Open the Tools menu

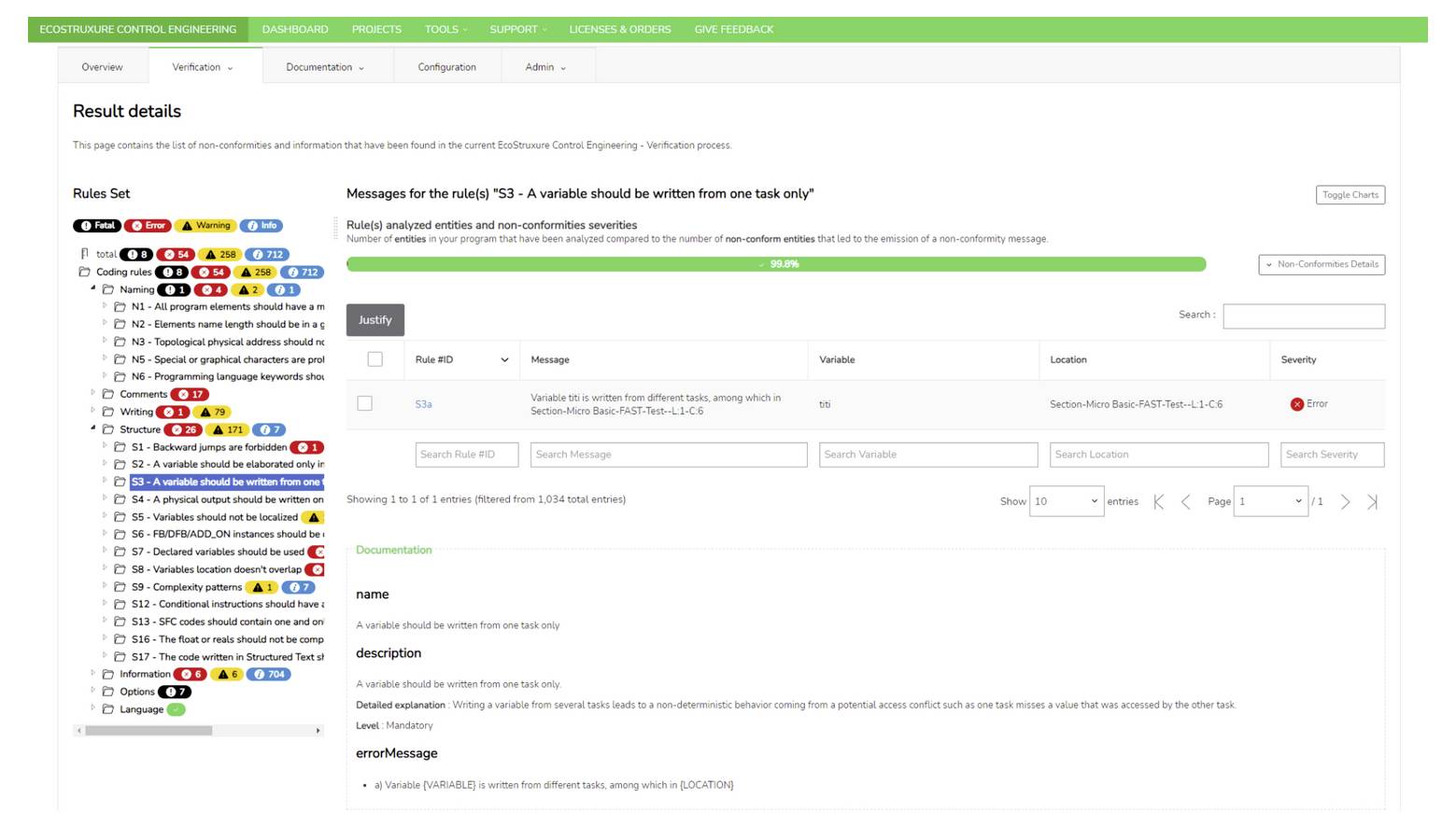tap(444, 29)
